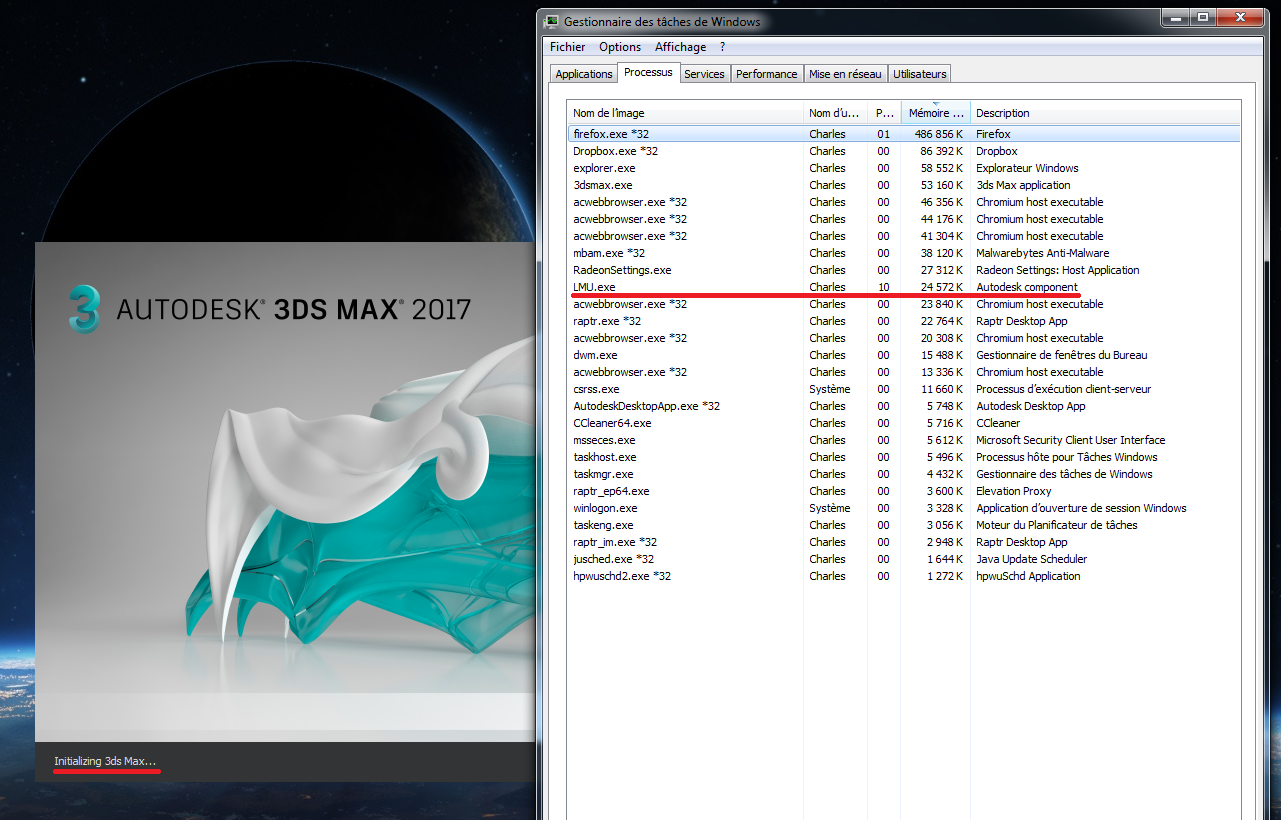Click the 3ds Max logo on the splash screen
1281x820 pixels.
(86, 308)
